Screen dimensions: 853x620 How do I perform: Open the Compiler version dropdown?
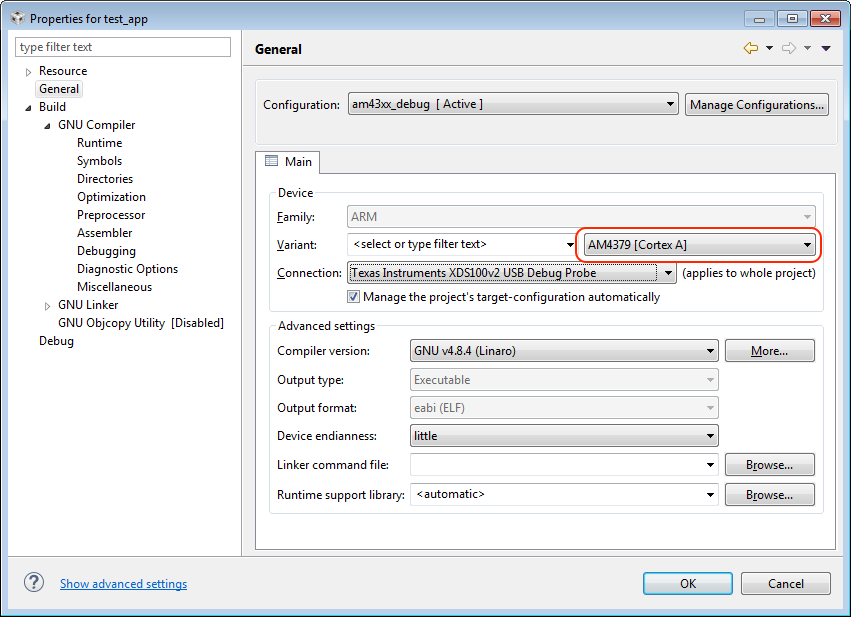(710, 351)
